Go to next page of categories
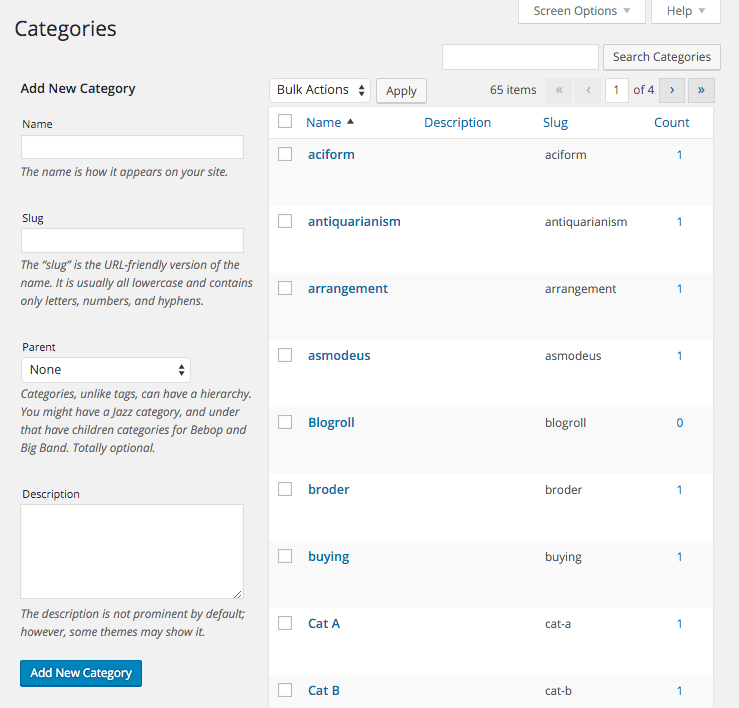This screenshot has width=739, height=708. pos(672,90)
